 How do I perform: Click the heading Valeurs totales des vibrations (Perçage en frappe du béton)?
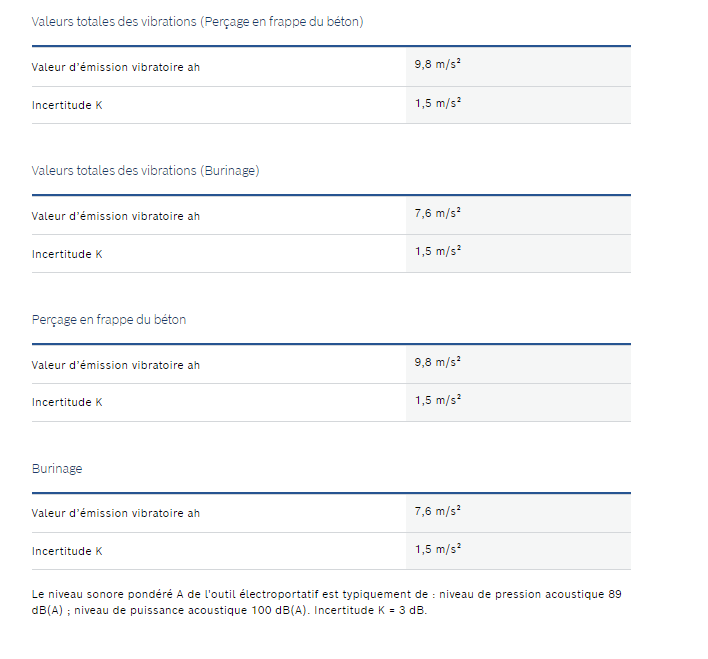[197, 22]
